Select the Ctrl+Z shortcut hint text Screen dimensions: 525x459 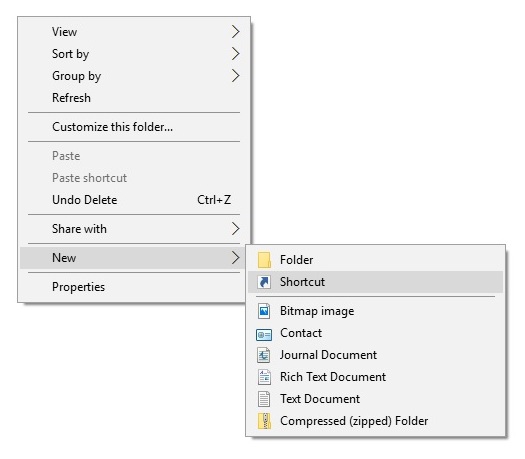[x=214, y=200]
